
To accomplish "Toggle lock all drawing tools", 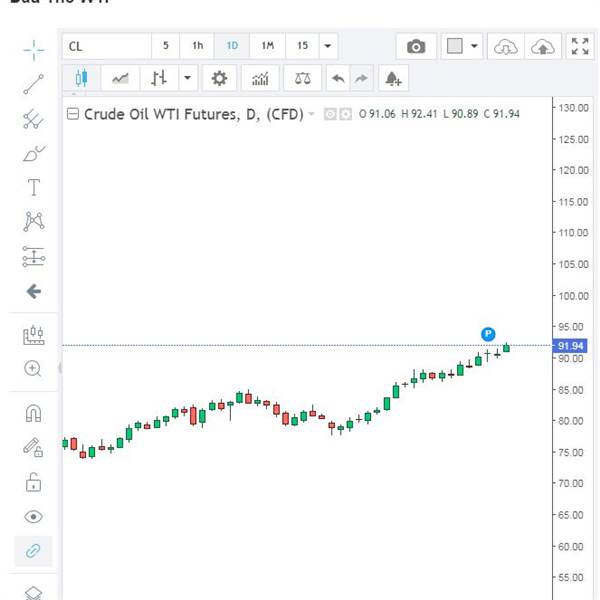I will tap(33, 482).
